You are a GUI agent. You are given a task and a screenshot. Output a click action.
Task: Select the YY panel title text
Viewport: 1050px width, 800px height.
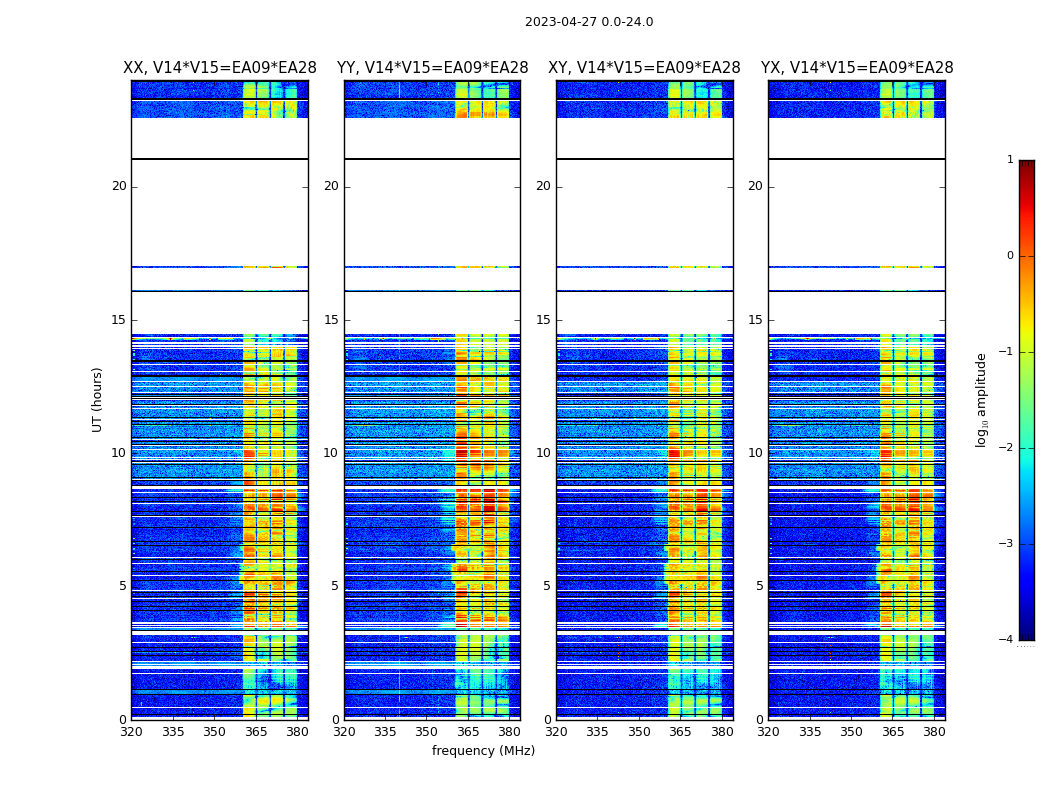[x=432, y=68]
